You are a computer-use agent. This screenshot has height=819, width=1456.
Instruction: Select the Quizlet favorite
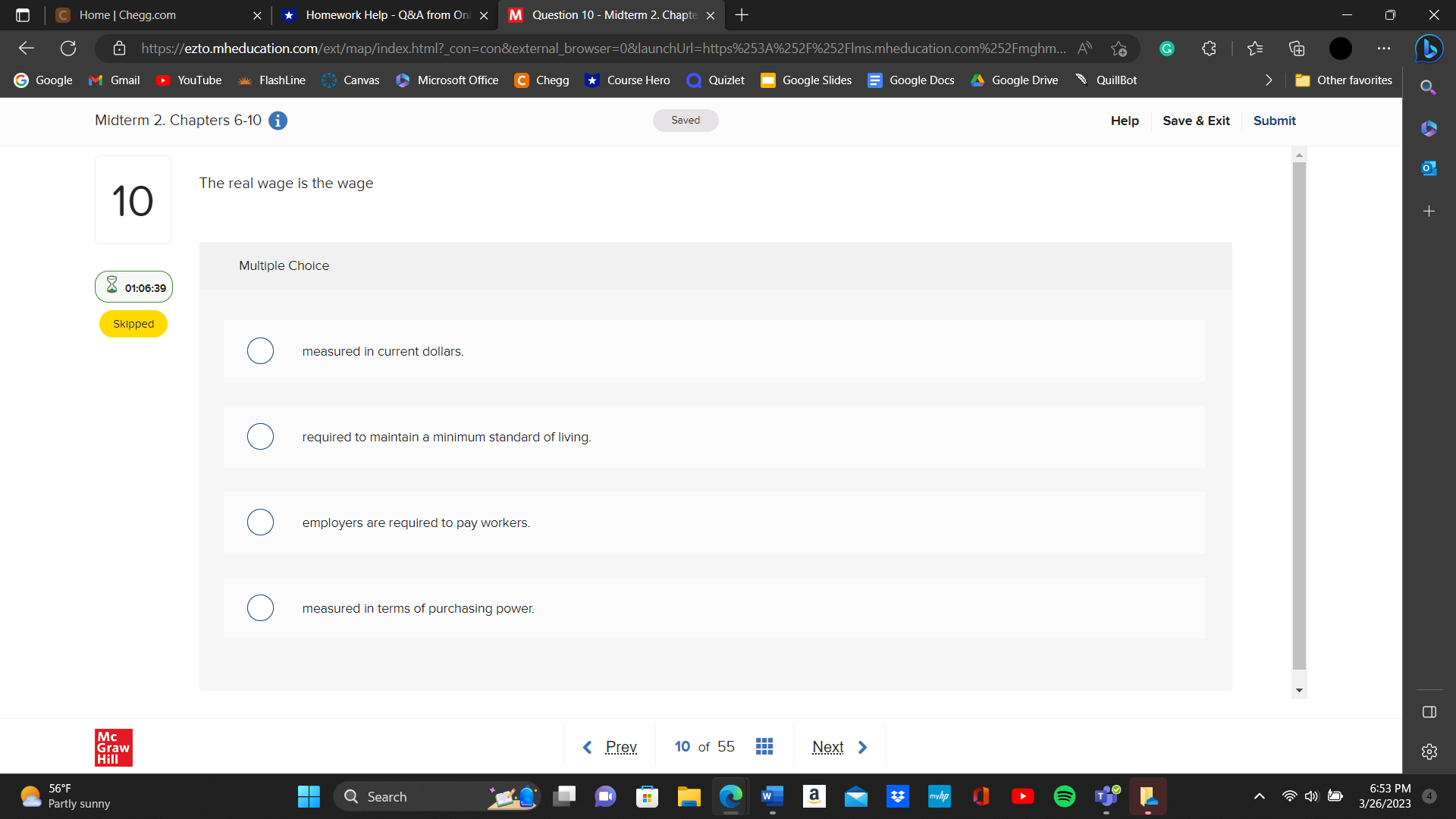(x=714, y=80)
